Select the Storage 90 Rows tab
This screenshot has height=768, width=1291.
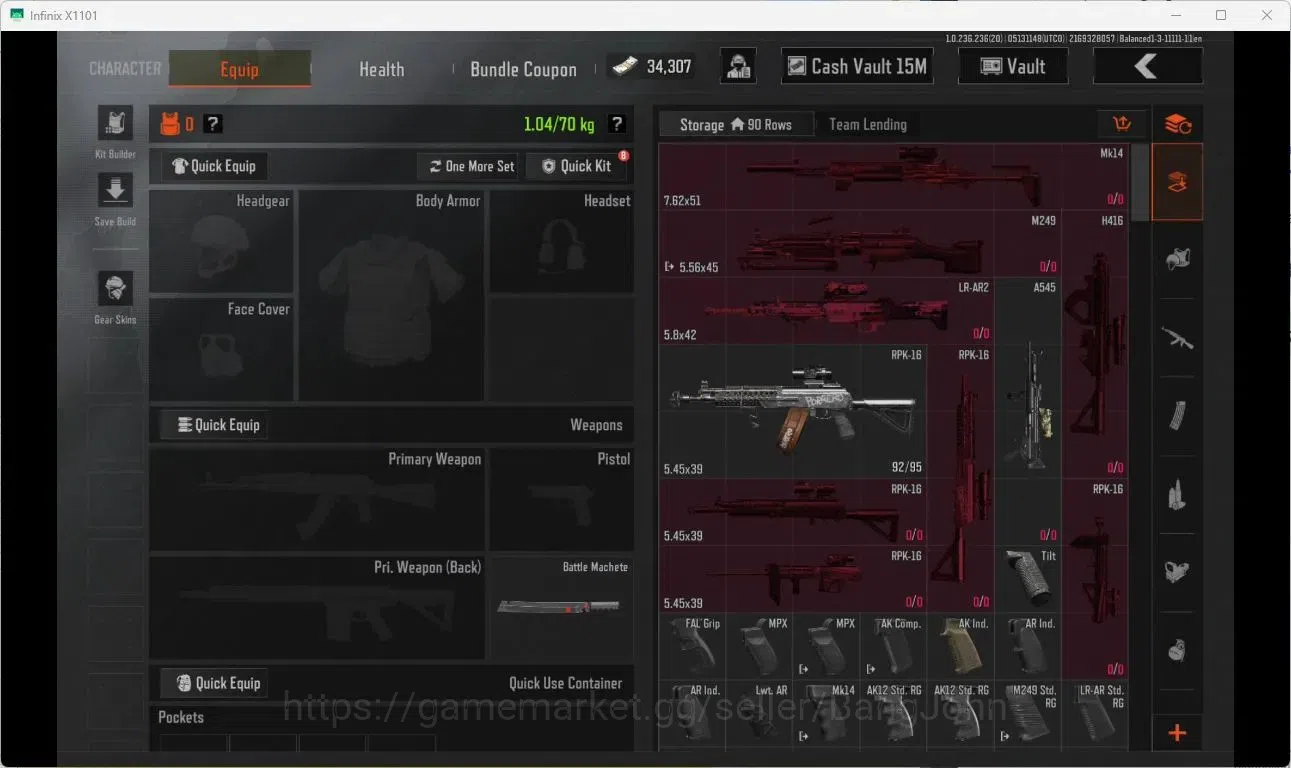(736, 124)
